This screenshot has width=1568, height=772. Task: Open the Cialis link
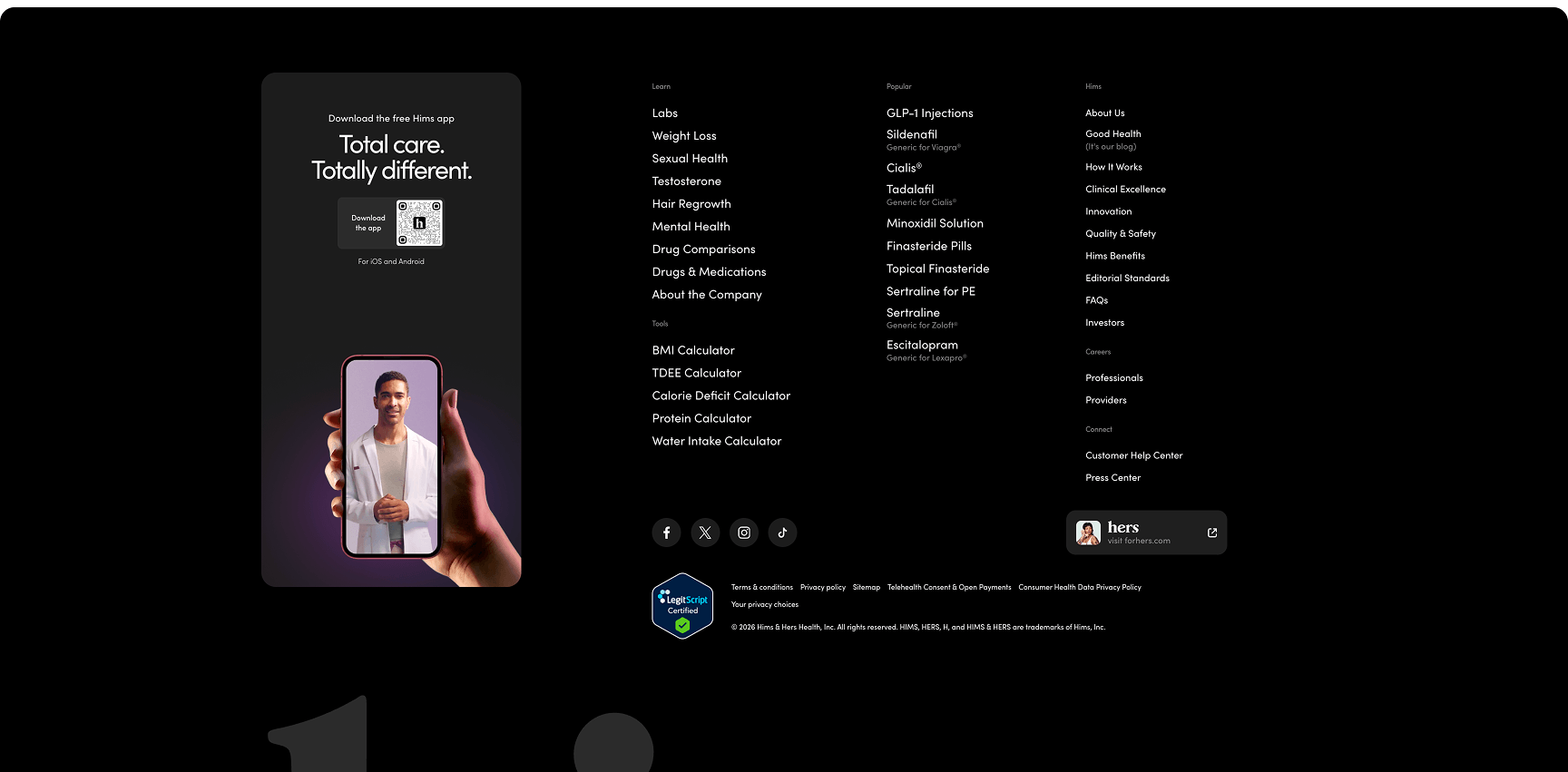tap(904, 168)
